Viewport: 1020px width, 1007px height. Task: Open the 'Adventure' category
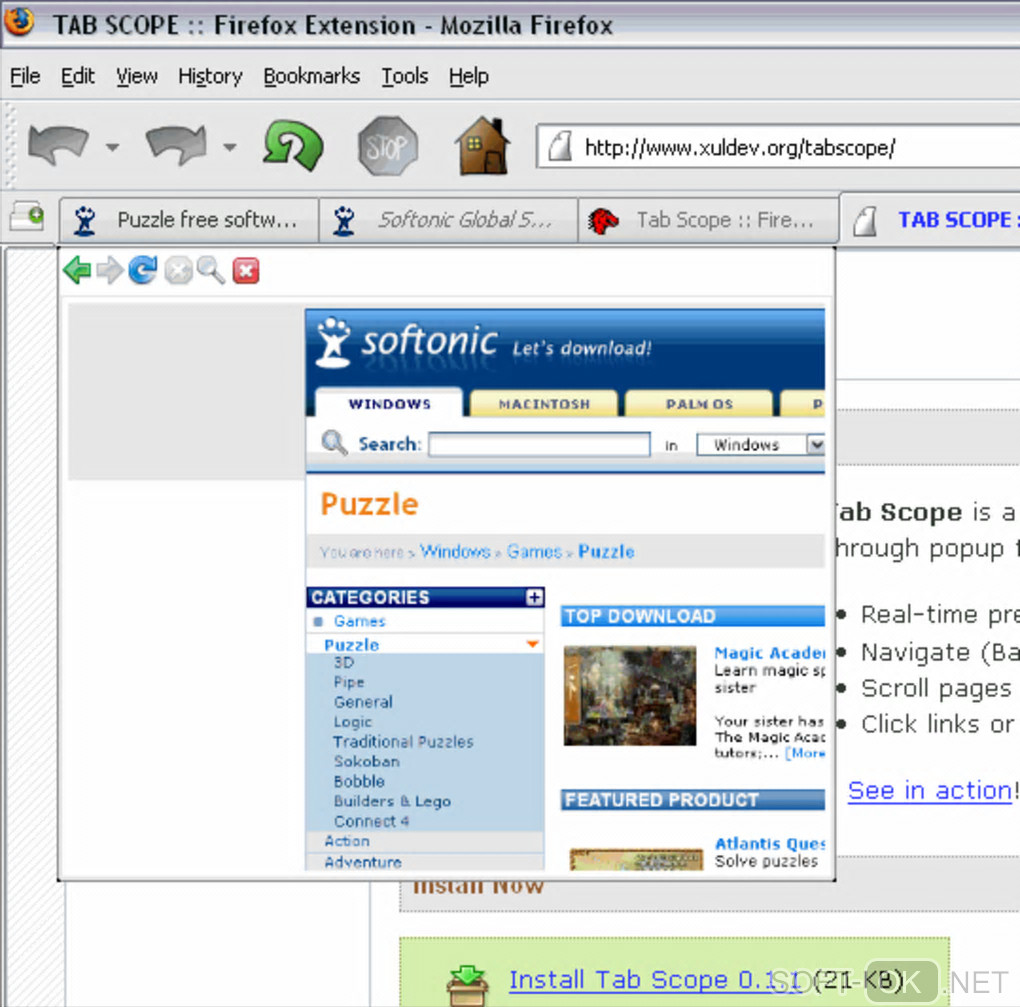point(362,862)
